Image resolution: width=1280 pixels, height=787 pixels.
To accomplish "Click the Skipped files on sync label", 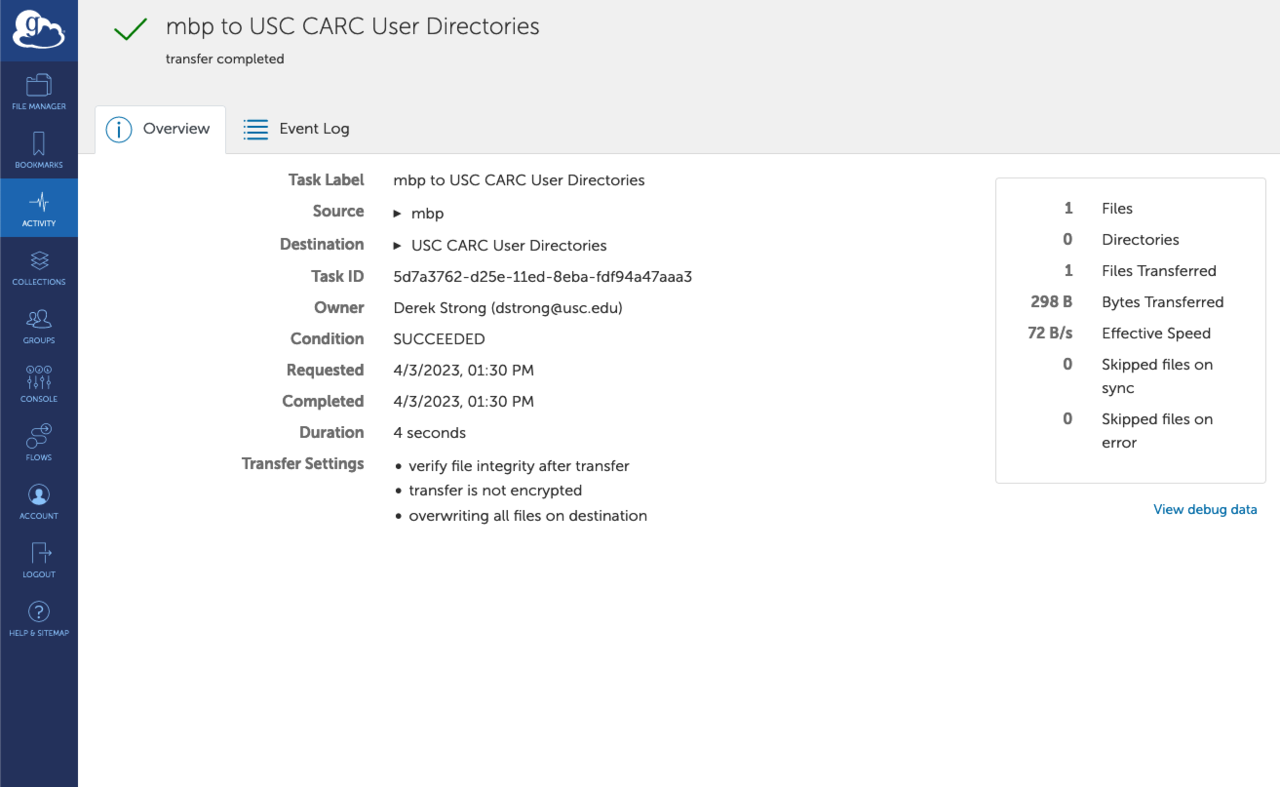I will [1157, 376].
